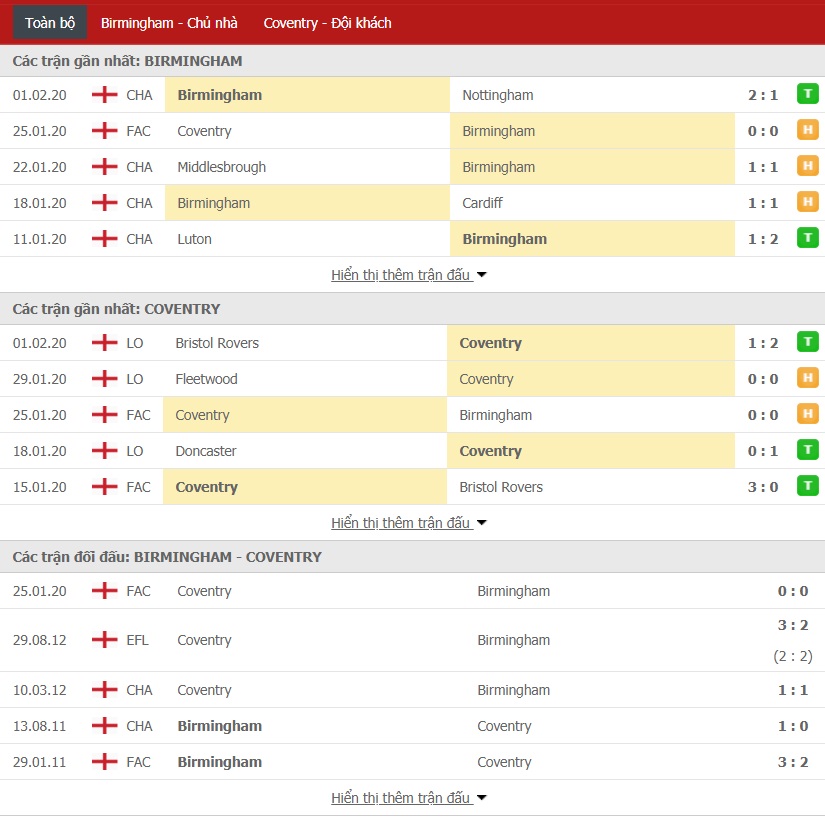The height and width of the screenshot is (817, 825).
Task: Click England flag in 29.01.11 head-to-head row
Action: click(x=104, y=762)
